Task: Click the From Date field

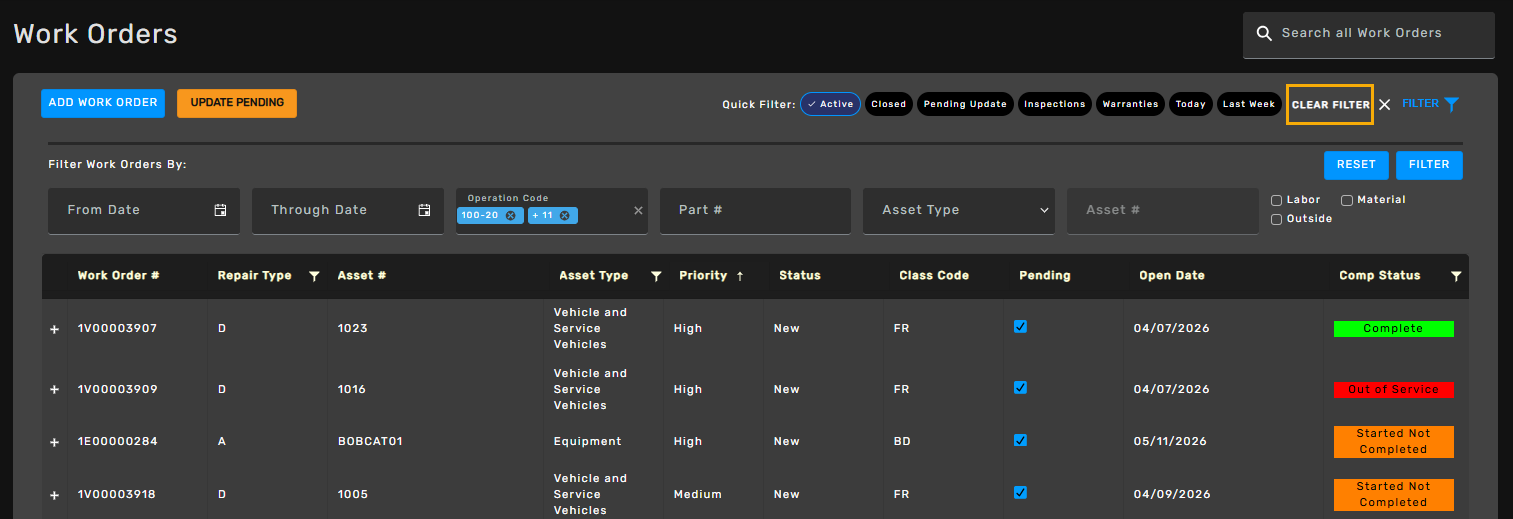Action: [x=144, y=211]
